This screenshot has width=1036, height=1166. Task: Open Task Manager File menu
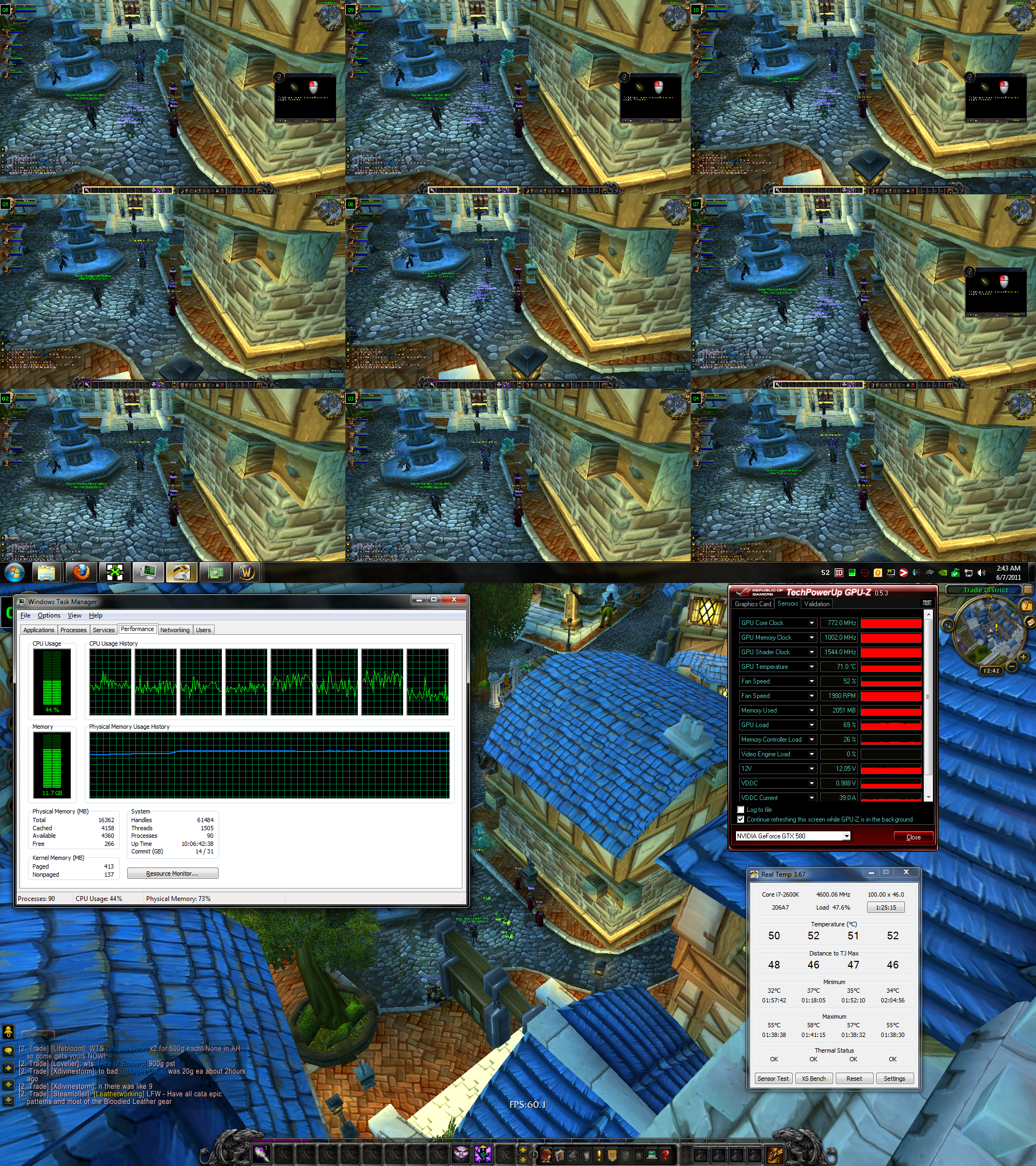coord(25,615)
